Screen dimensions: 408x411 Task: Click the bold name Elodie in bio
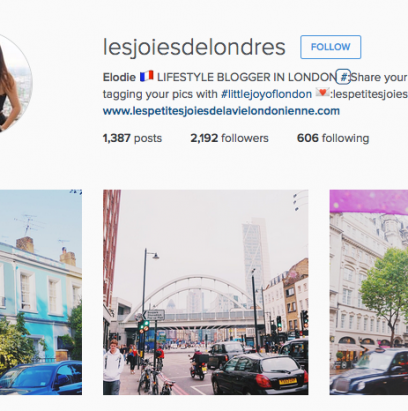click(119, 77)
